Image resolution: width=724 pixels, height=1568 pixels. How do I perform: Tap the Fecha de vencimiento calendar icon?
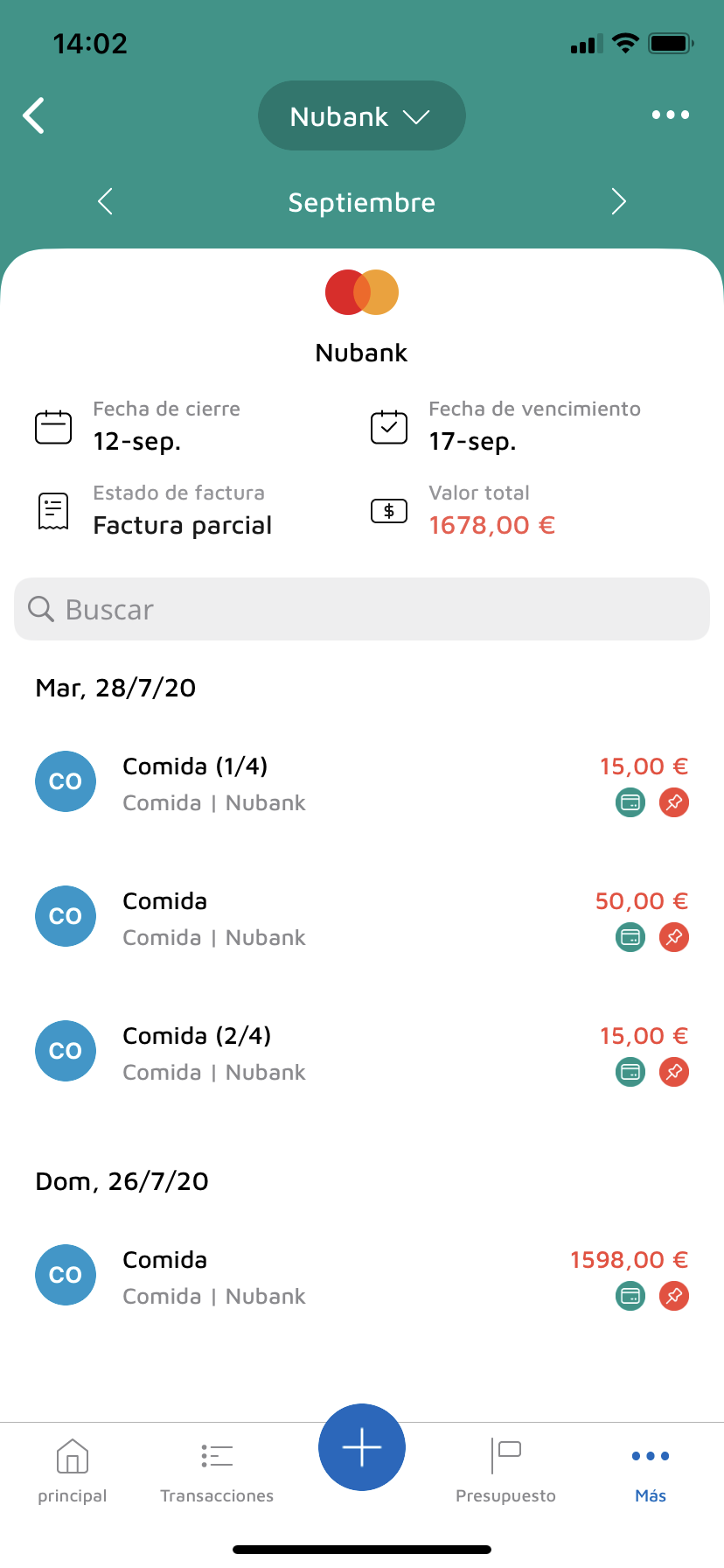click(x=389, y=427)
